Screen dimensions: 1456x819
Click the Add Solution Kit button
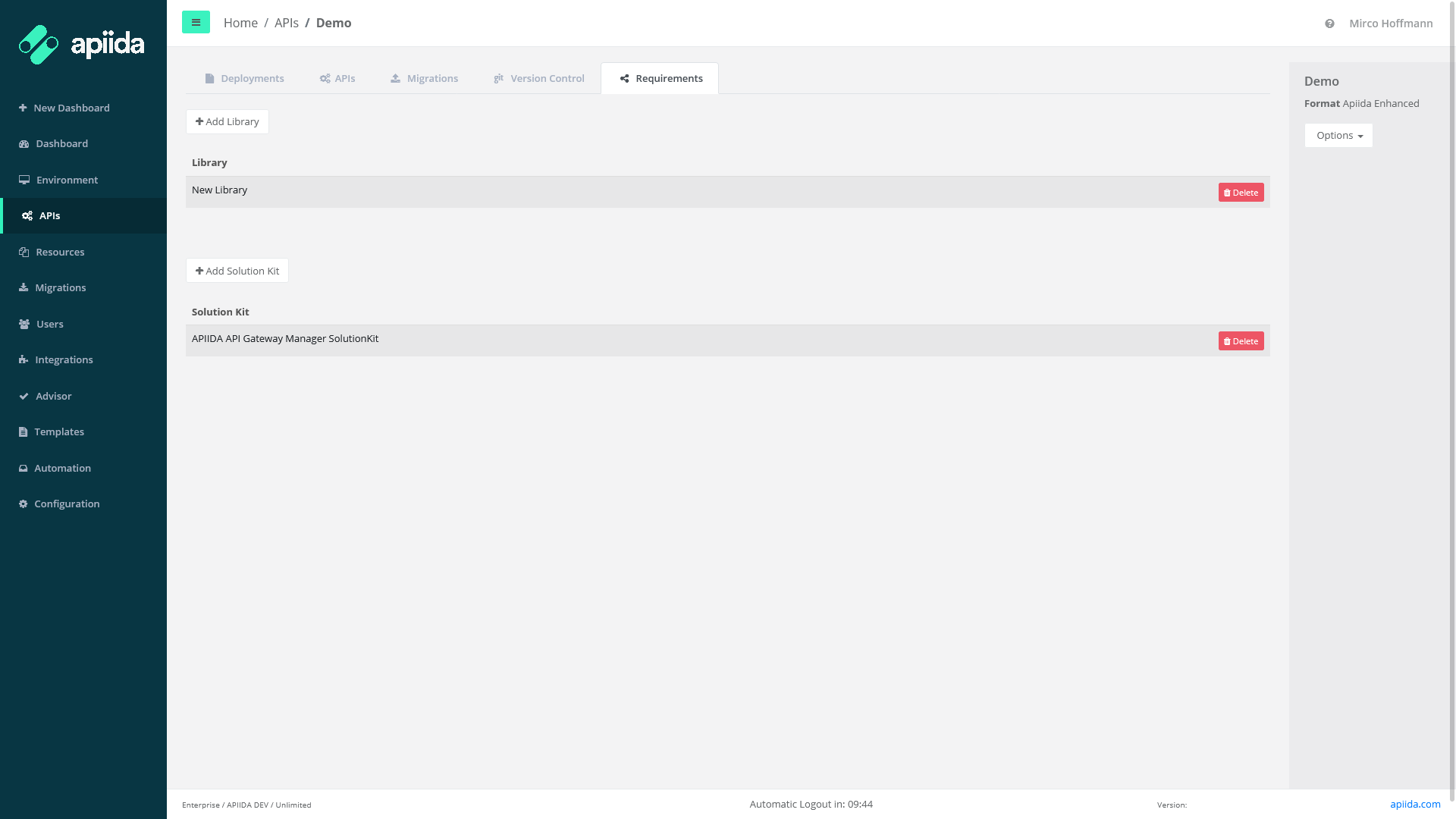coord(237,271)
